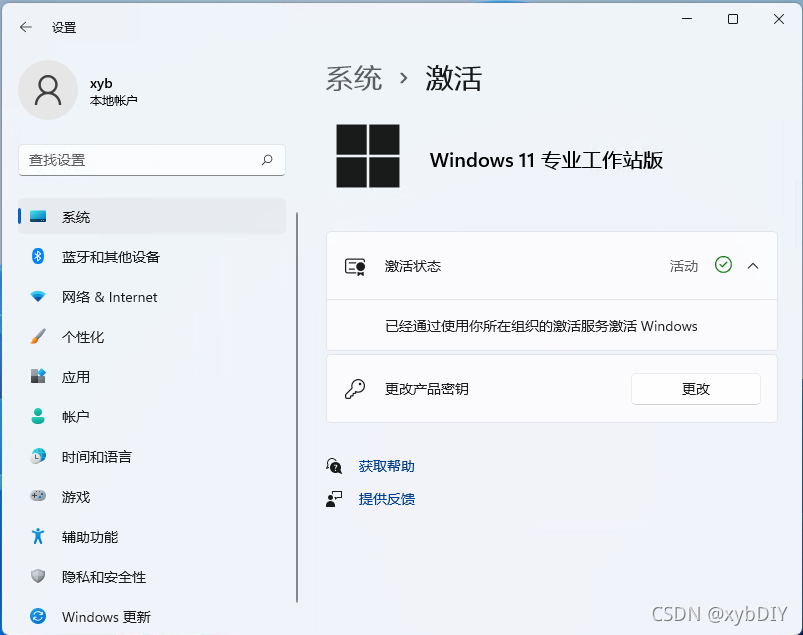Click the sidebar vertical scrollbar

[x=297, y=407]
